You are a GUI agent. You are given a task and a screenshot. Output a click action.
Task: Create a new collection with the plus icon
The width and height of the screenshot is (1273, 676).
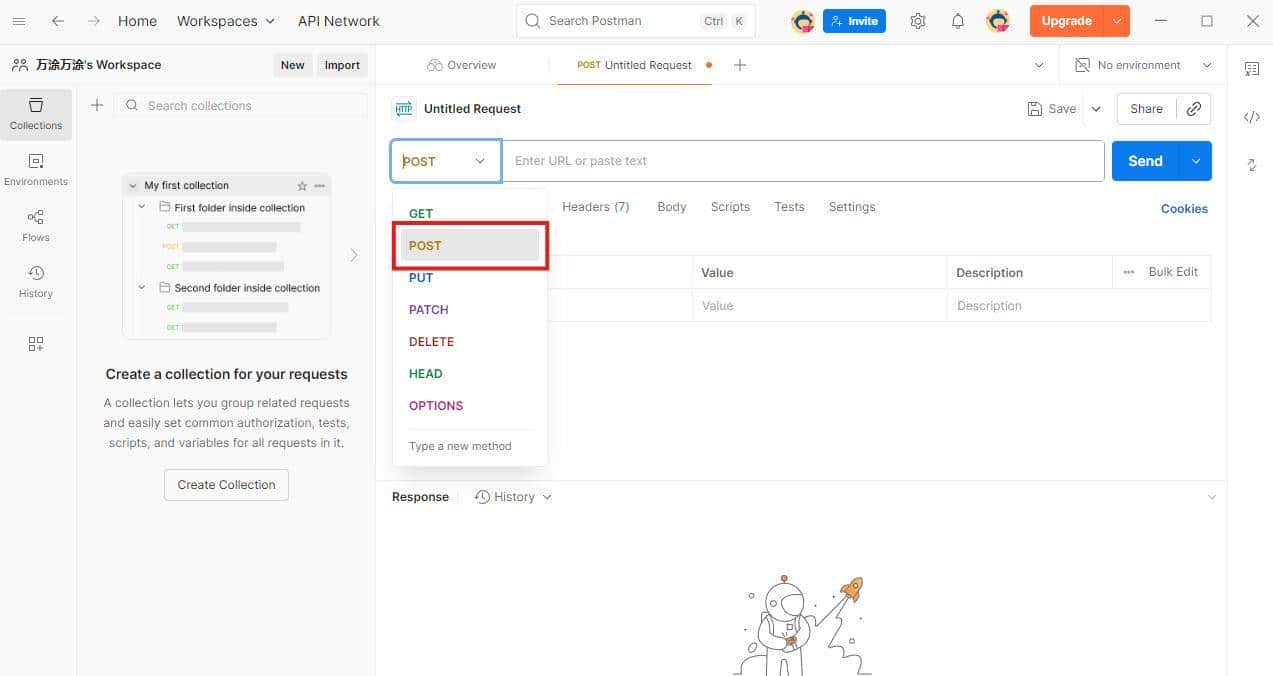click(x=96, y=105)
